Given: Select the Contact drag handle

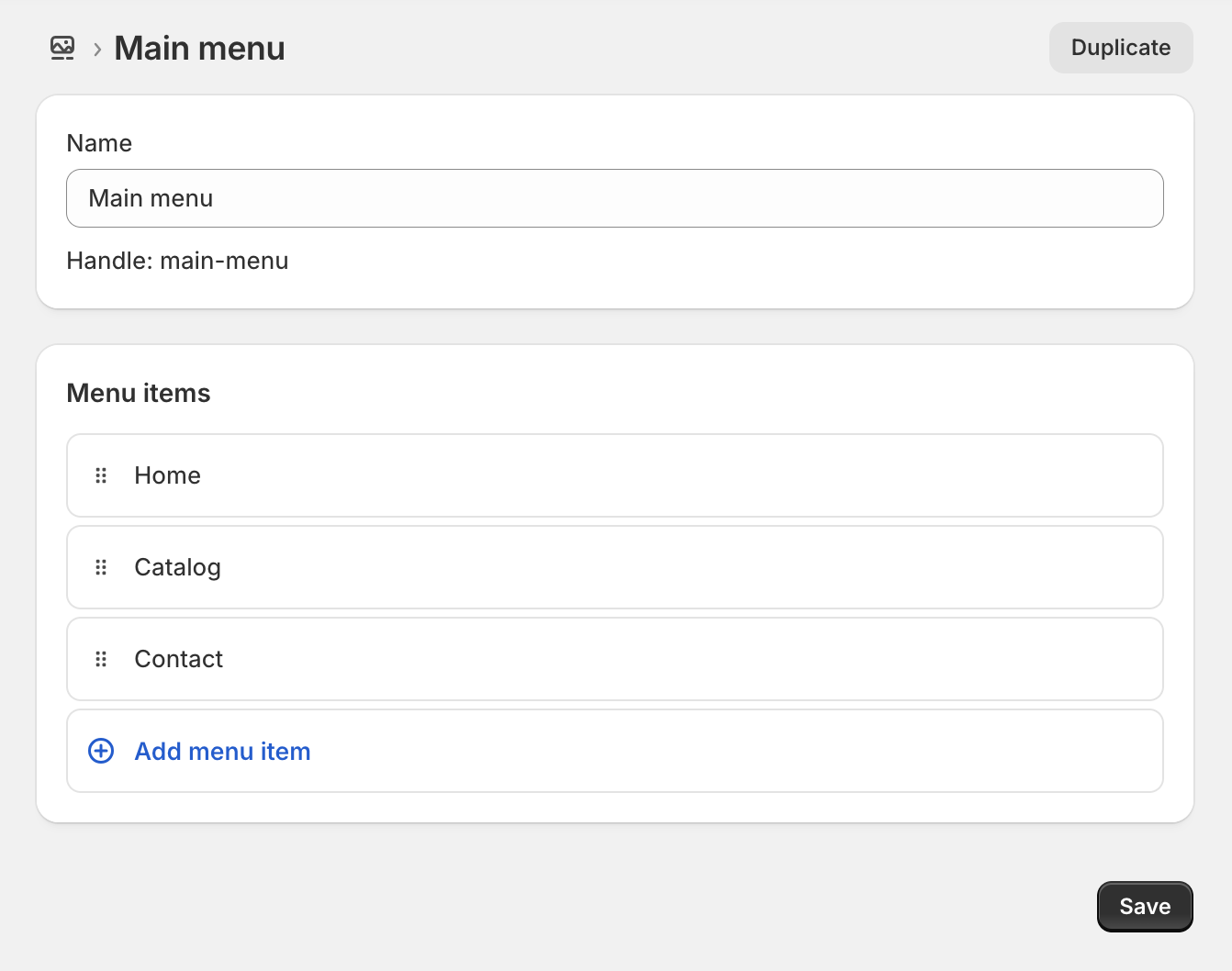Looking at the screenshot, I should pos(101,659).
